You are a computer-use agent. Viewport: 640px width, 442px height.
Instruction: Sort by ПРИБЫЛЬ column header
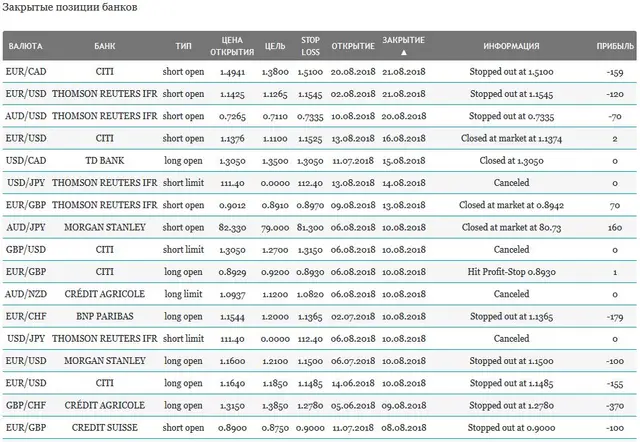[615, 46]
